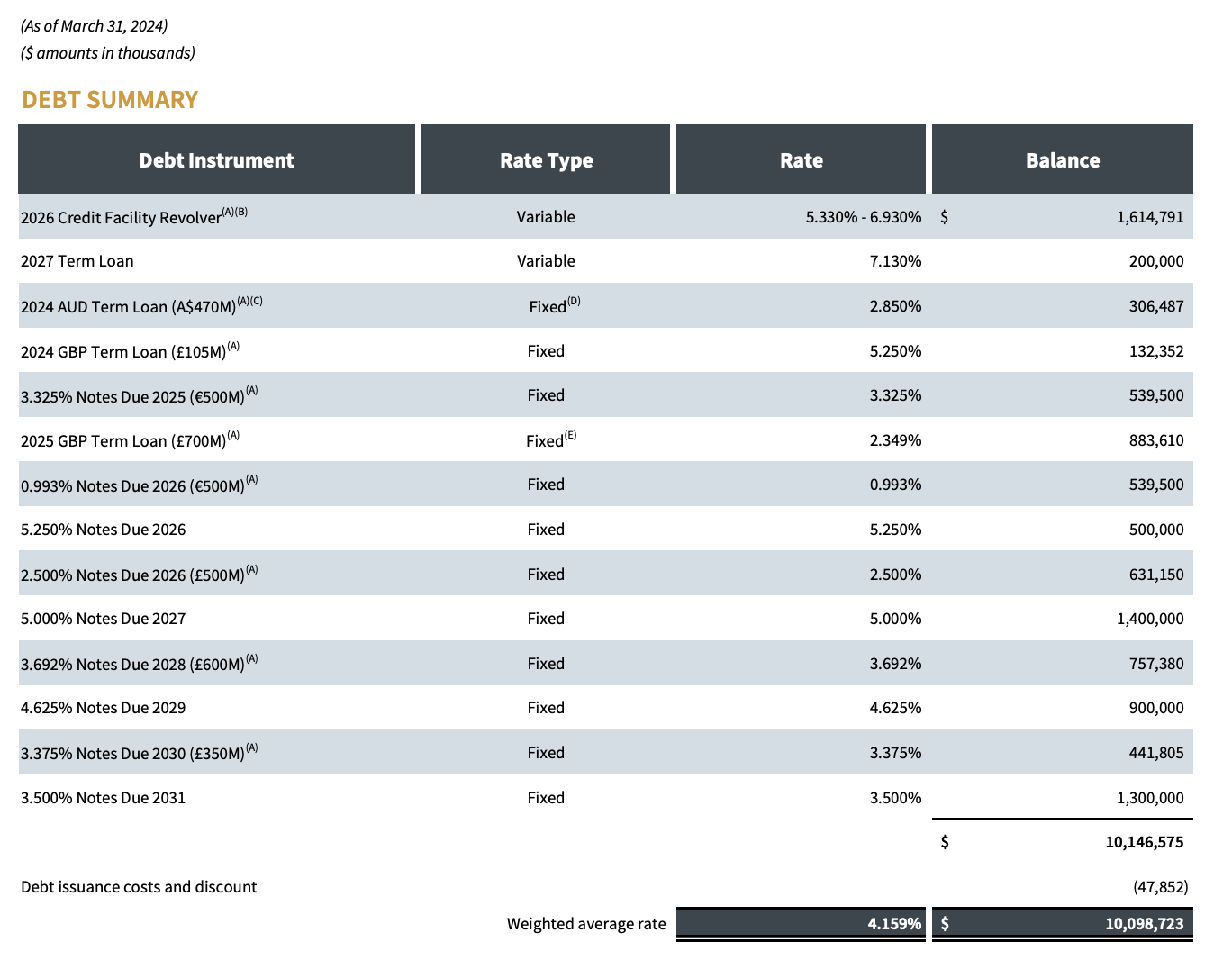Click the 10,098,723 total balance cell
Screen dimensions: 1232x960
click(1144, 924)
